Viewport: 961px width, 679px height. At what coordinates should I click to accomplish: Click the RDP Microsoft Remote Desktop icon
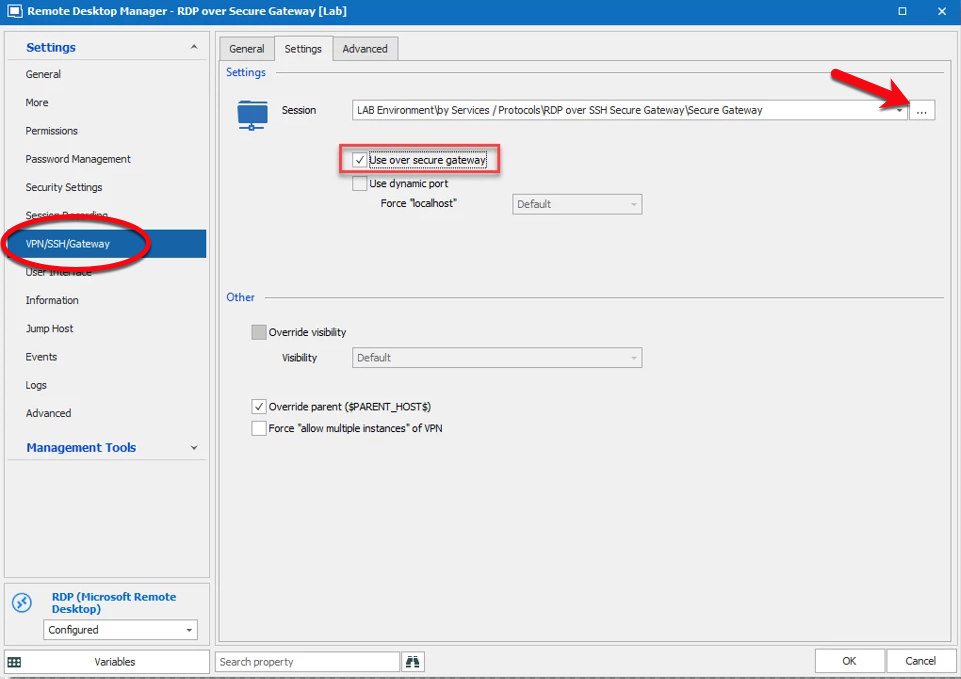pyautogui.click(x=22, y=603)
